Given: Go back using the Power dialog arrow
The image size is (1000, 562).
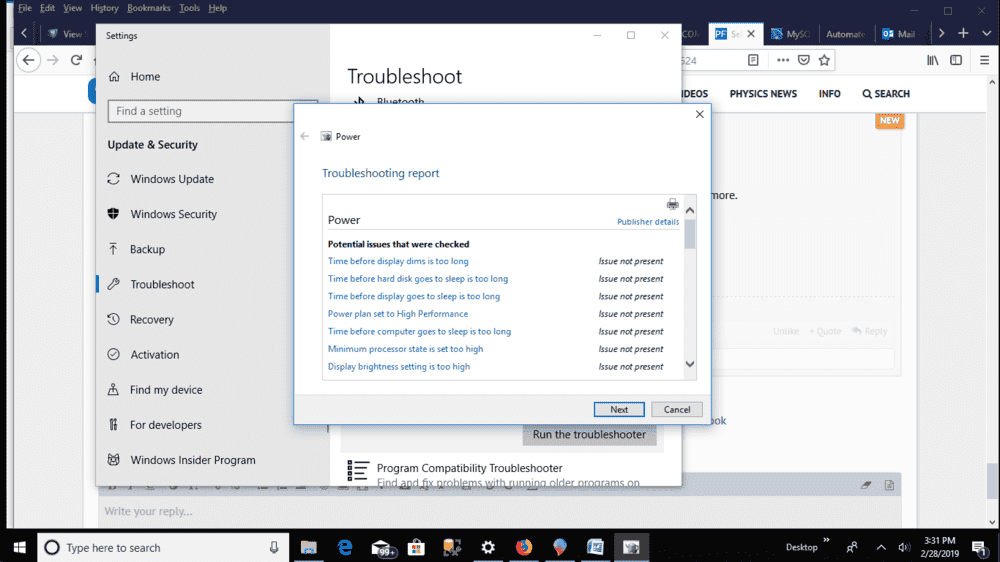Looking at the screenshot, I should (x=305, y=136).
